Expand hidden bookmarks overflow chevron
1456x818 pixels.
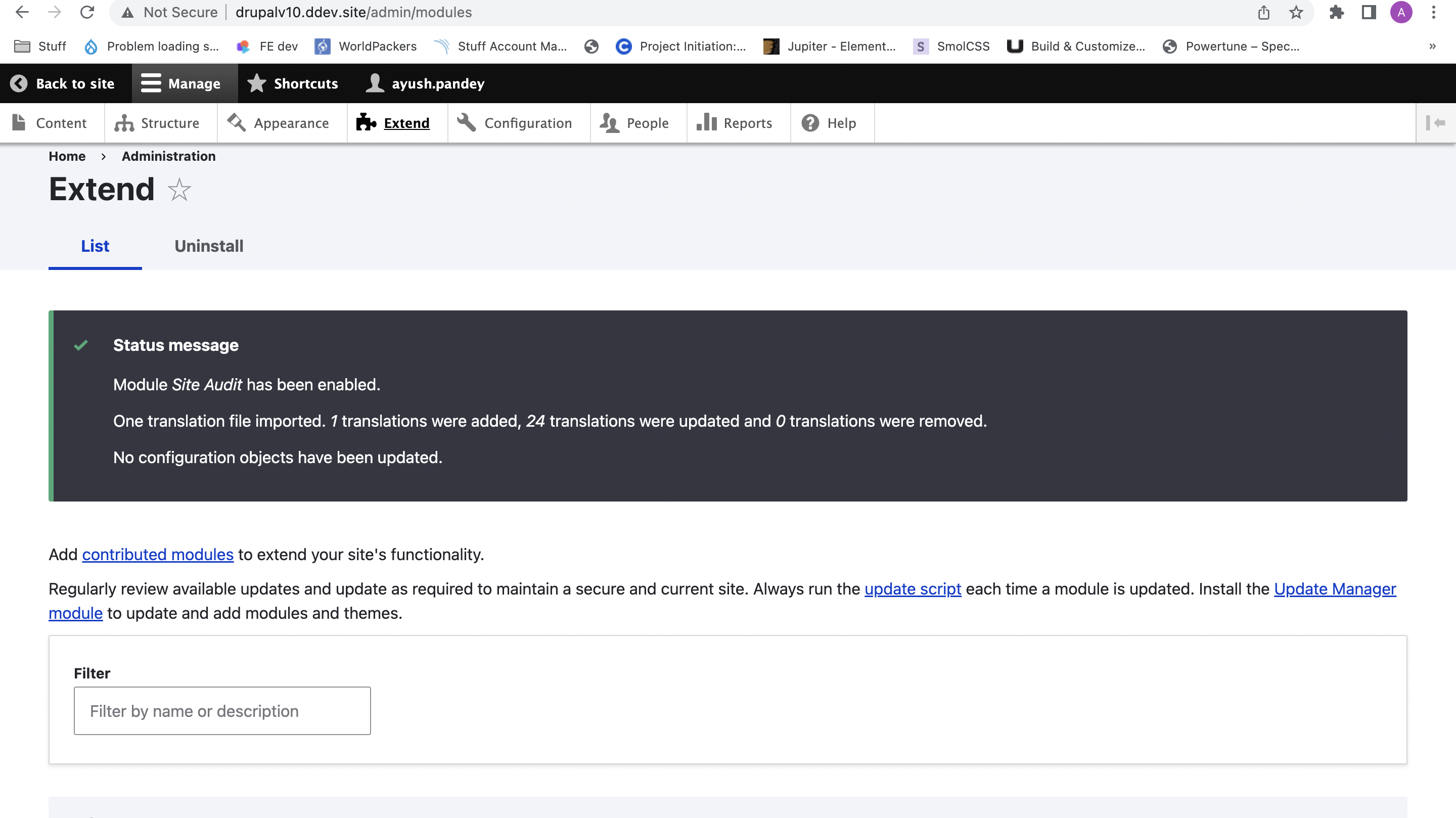(x=1432, y=47)
